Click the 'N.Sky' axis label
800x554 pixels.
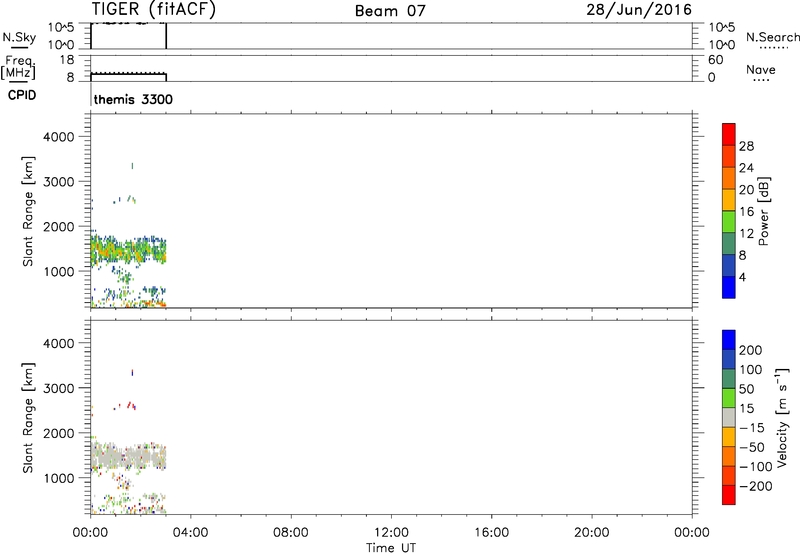[x=19, y=38]
